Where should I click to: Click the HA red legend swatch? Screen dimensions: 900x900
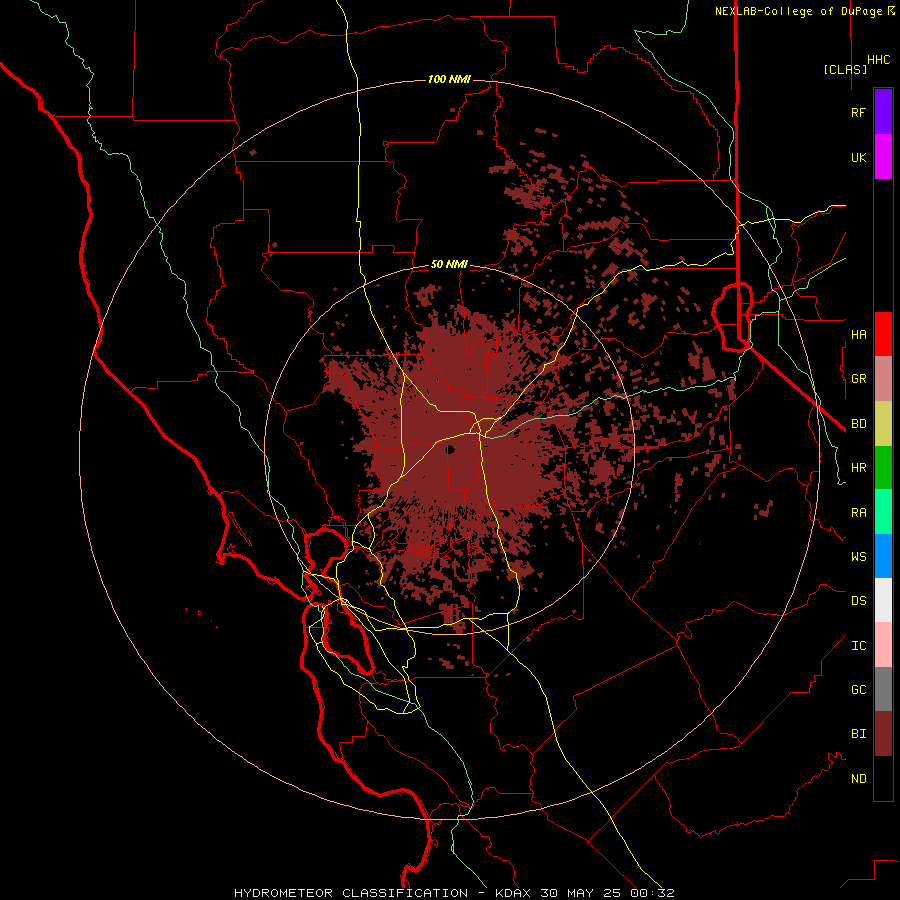[883, 334]
